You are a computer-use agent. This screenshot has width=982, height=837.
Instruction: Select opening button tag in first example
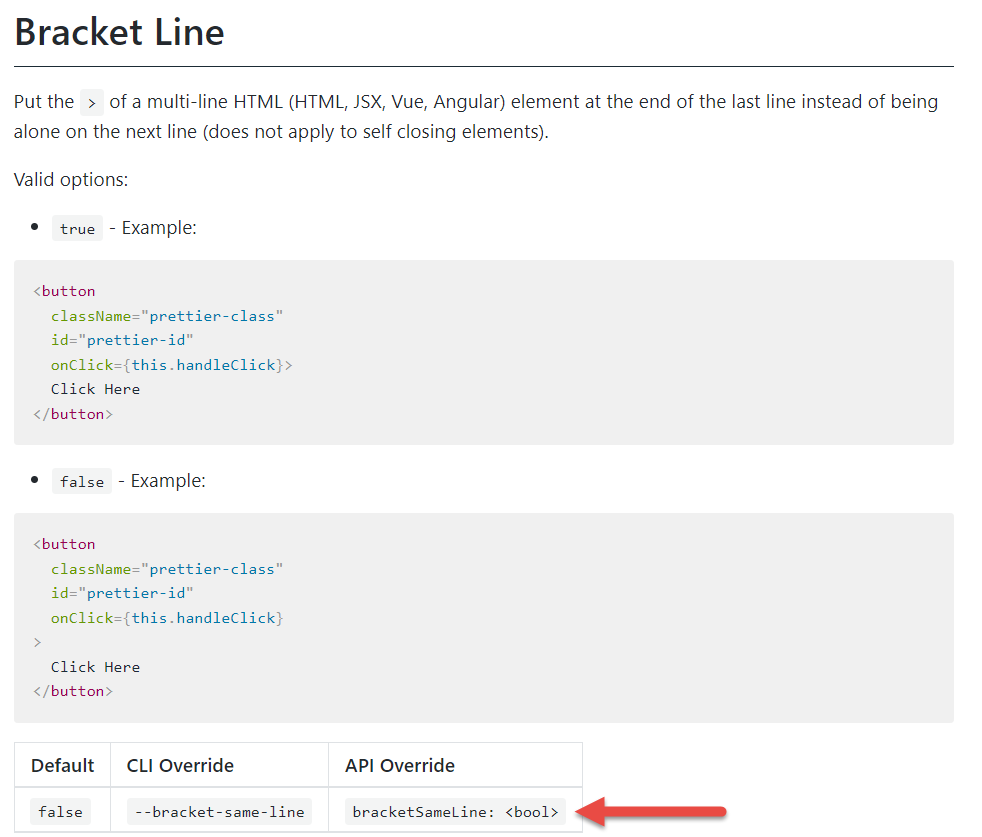coord(64,290)
